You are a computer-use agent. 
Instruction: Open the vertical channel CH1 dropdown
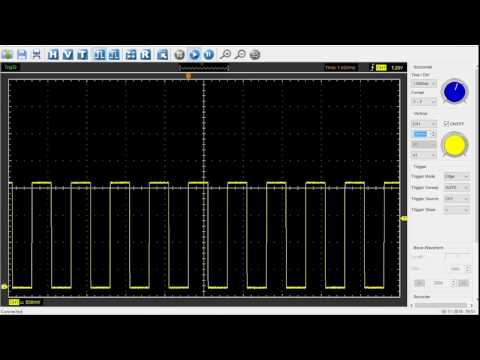click(x=424, y=124)
